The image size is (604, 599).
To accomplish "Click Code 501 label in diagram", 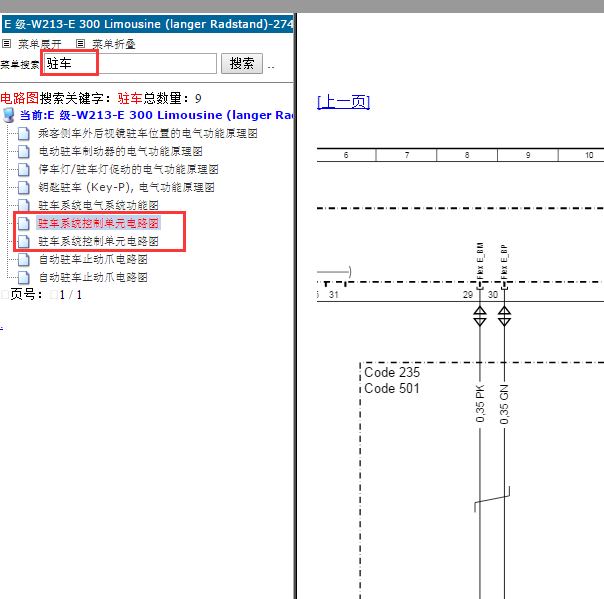I will [392, 389].
